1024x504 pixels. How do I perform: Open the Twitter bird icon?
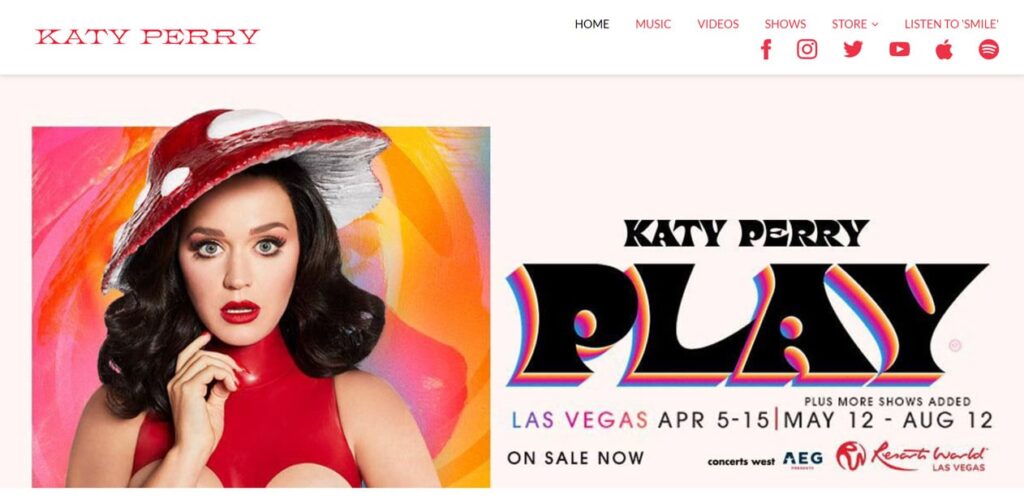click(x=853, y=49)
